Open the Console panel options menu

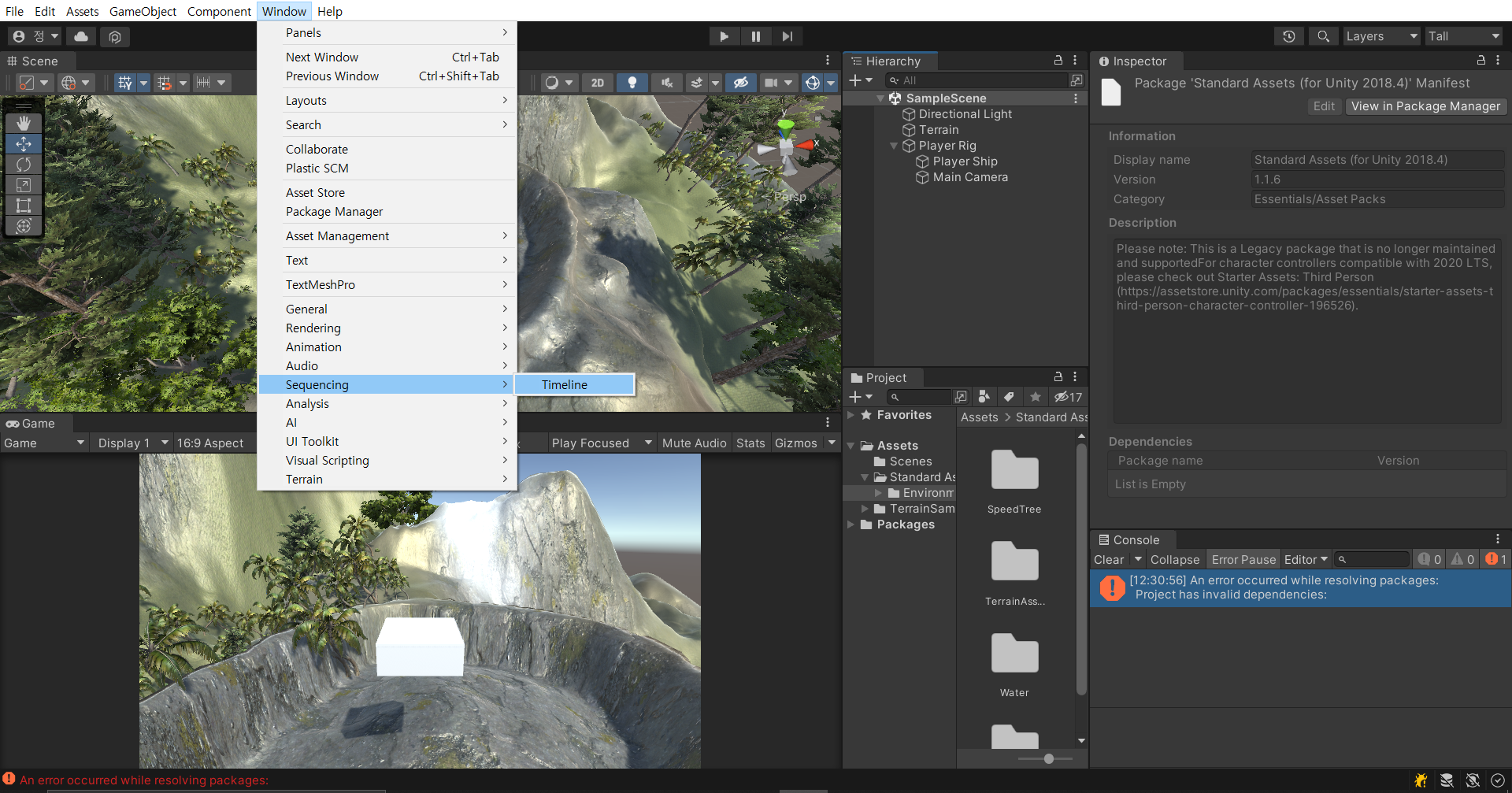pos(1498,539)
